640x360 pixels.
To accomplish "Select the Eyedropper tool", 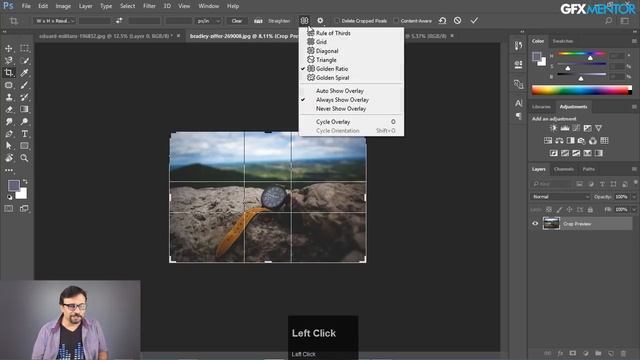I will 24,73.
